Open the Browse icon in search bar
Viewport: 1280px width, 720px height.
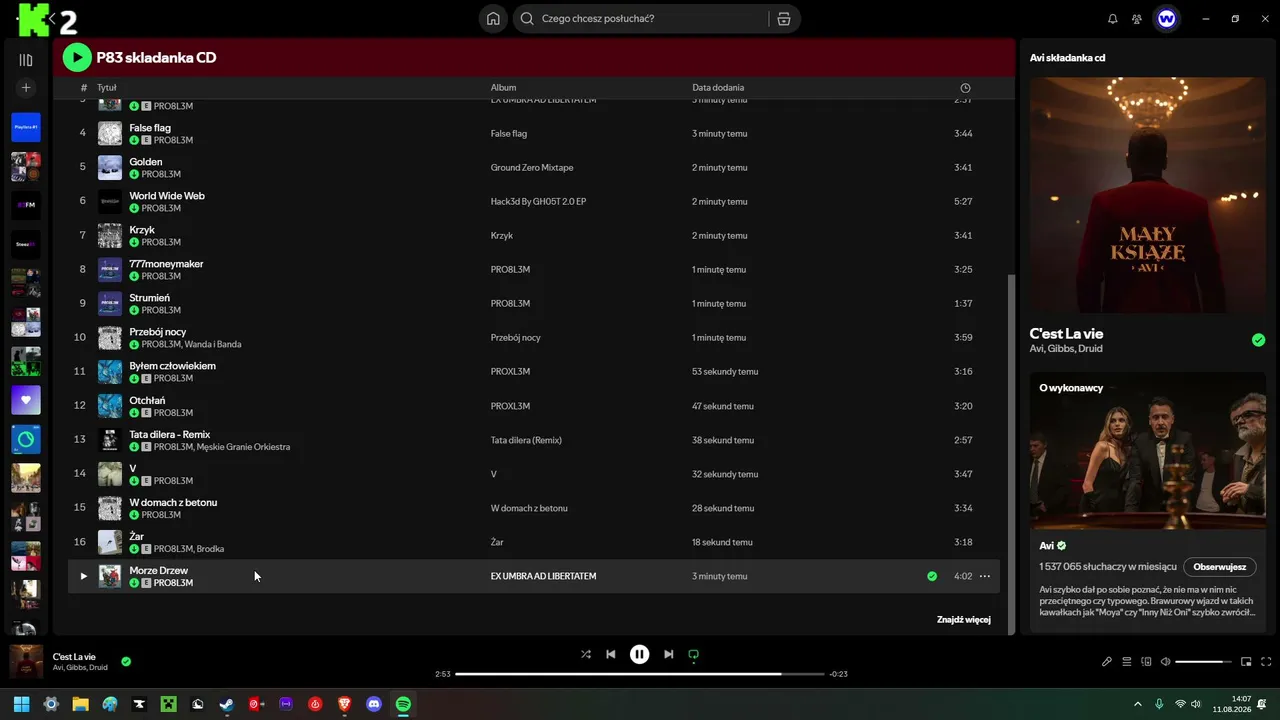pyautogui.click(x=784, y=19)
